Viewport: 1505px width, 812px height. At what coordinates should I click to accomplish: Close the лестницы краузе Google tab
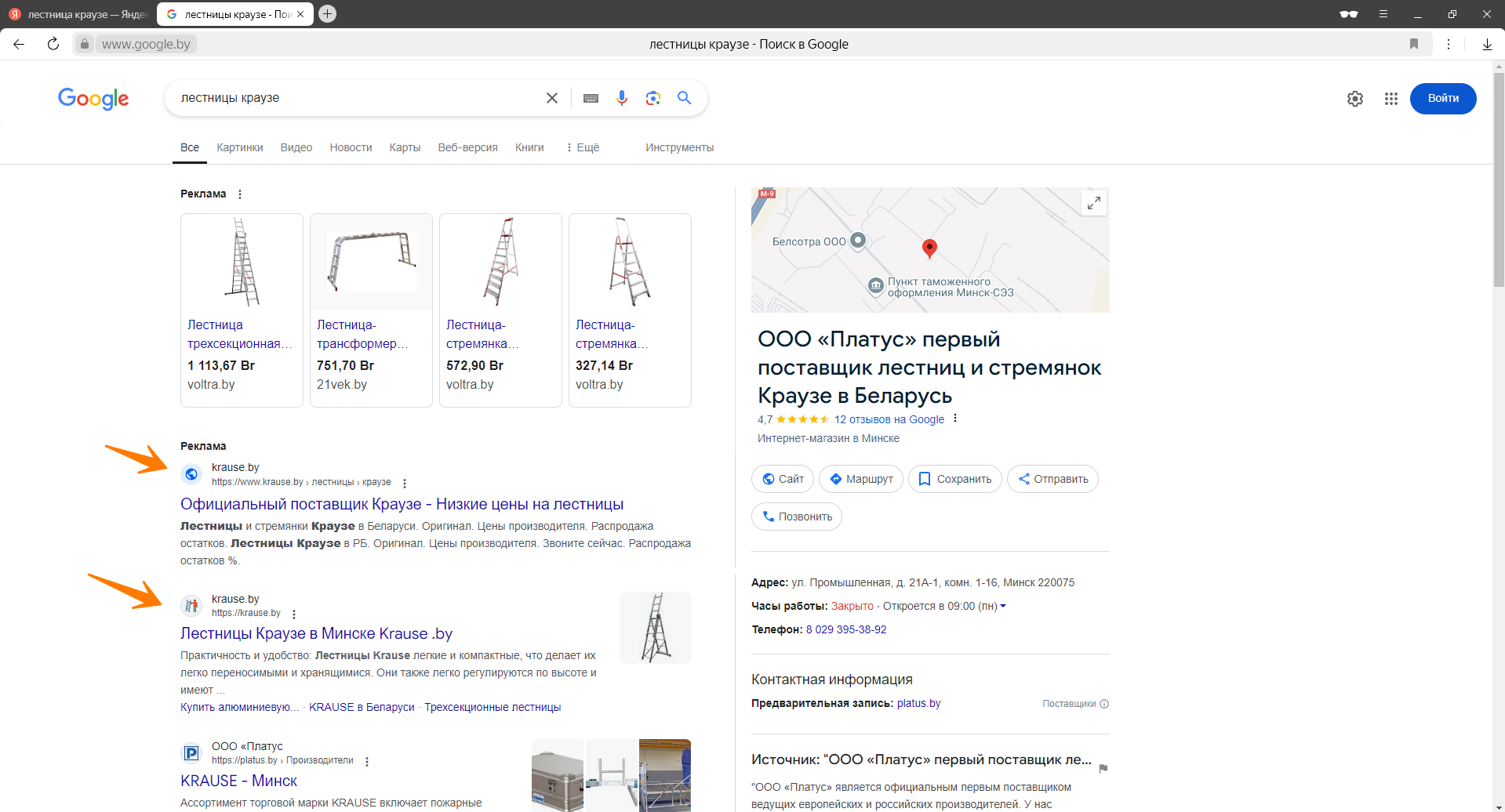tap(300, 14)
